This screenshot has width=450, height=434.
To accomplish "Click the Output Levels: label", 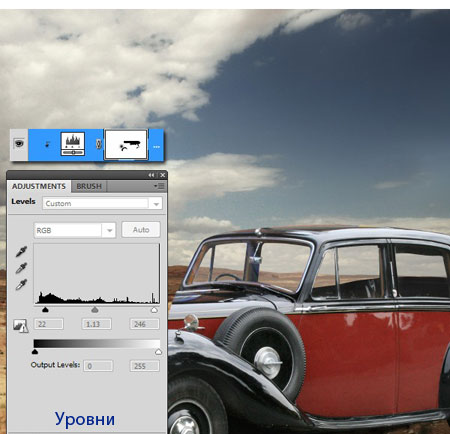I will 55,365.
